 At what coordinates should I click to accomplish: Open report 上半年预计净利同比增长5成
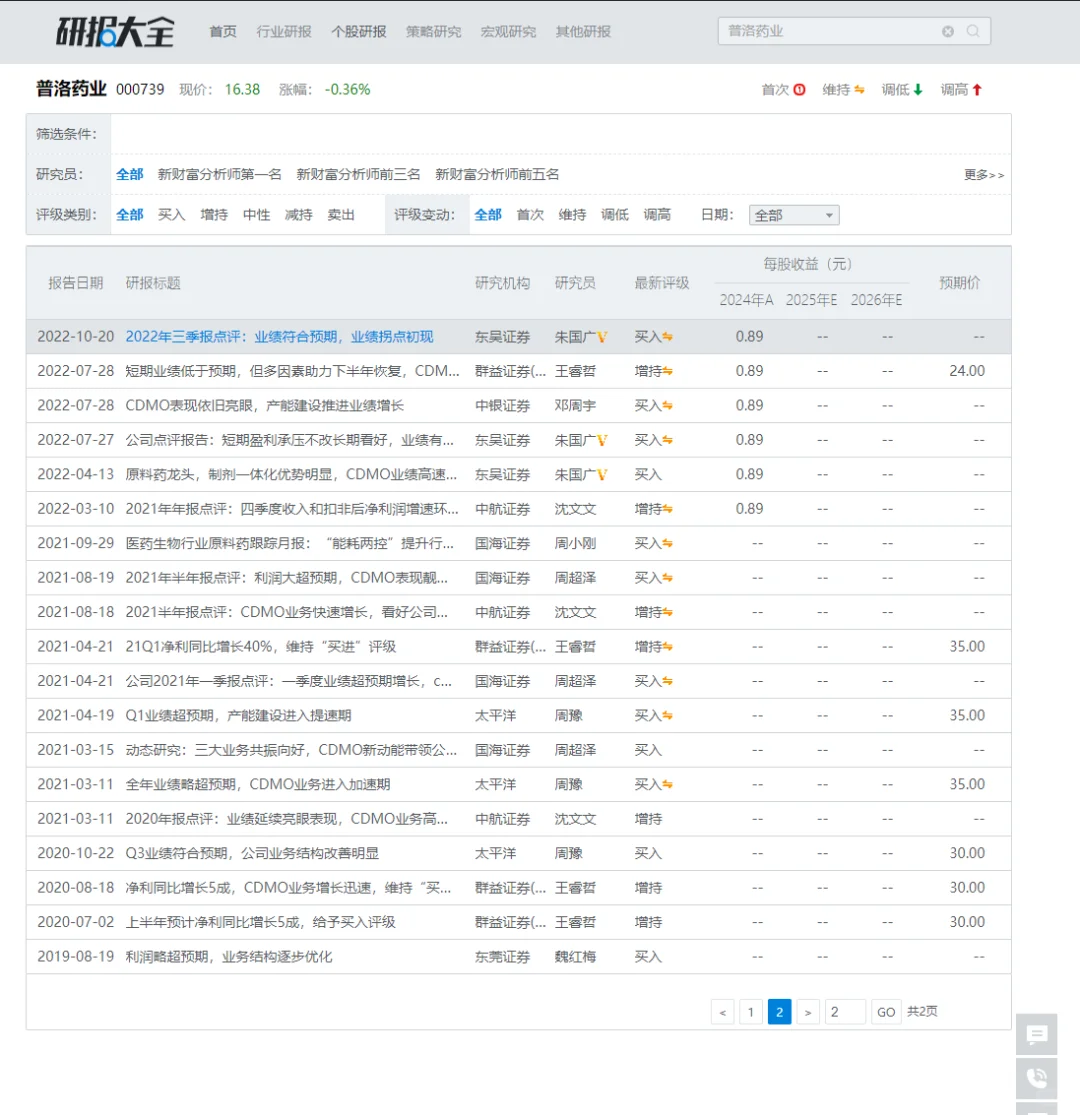pos(260,922)
